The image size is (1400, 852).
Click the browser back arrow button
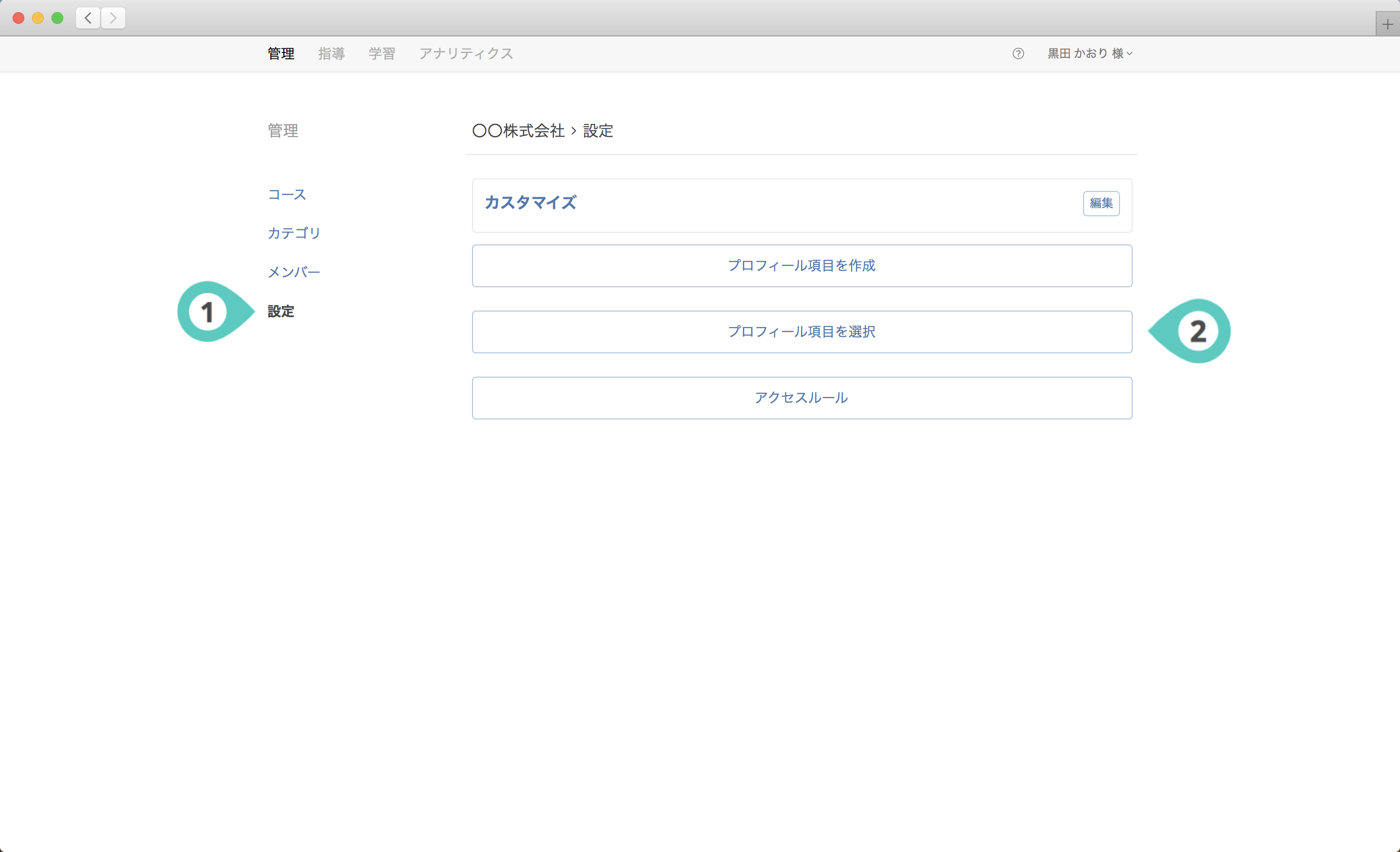(88, 18)
